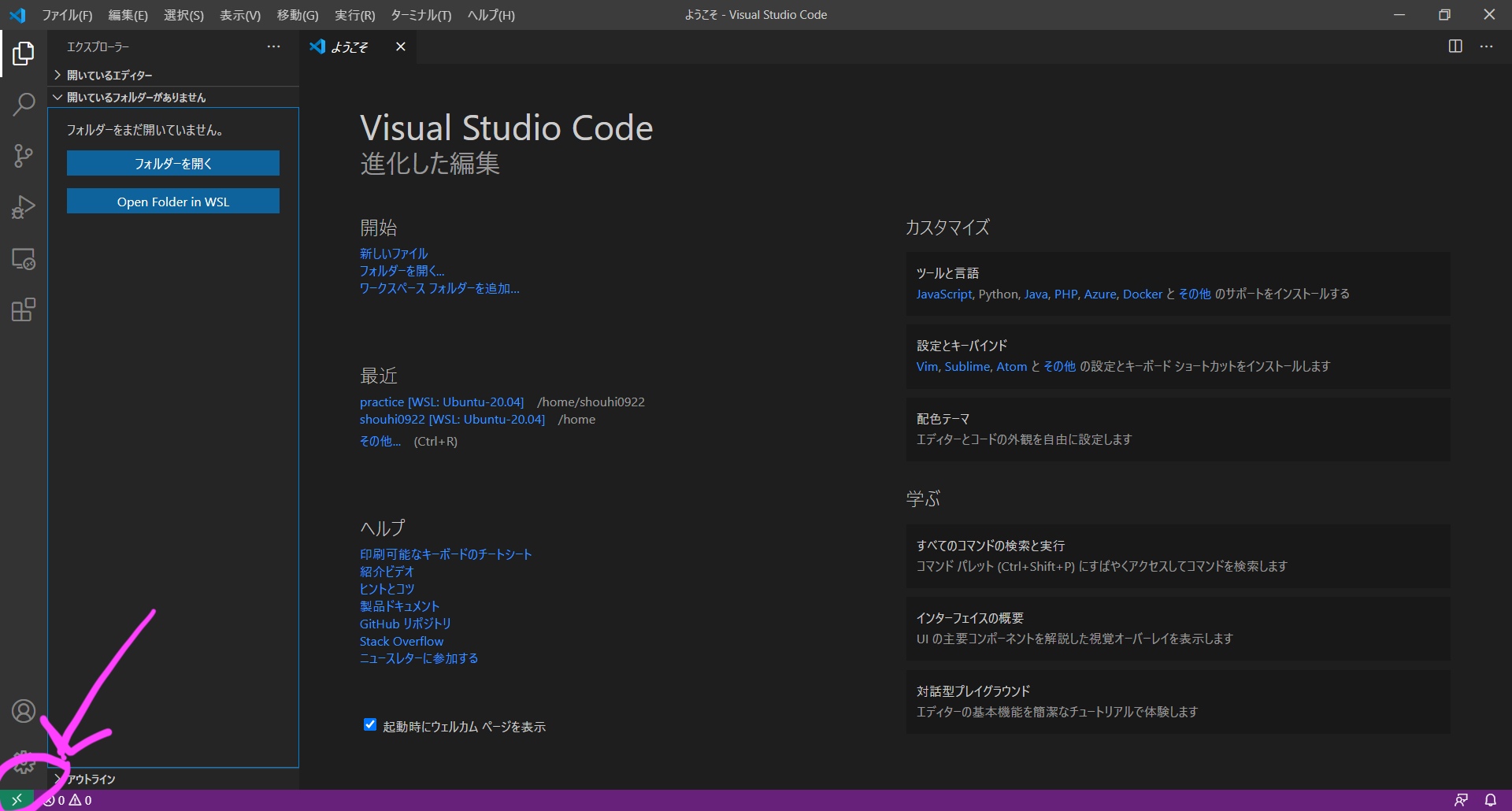The width and height of the screenshot is (1512, 811).
Task: Click the JavaScript link in ツールと言語
Action: (x=944, y=294)
